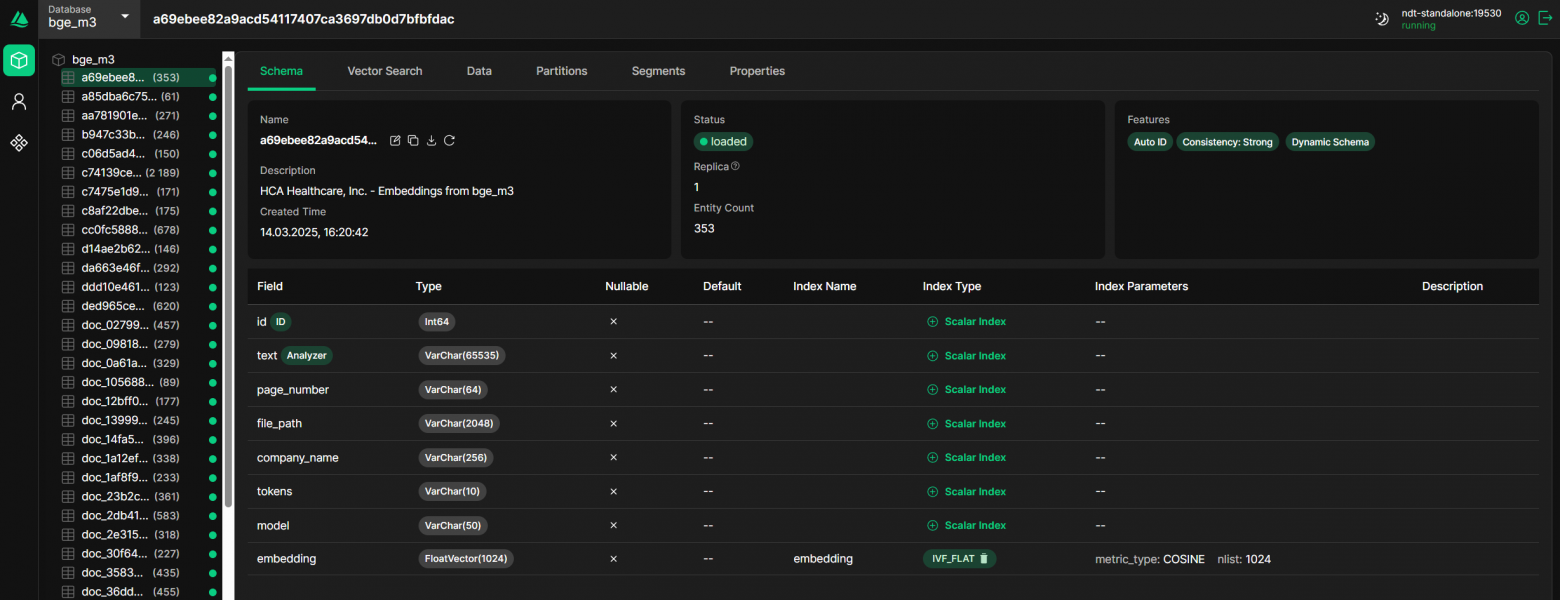Click the Analyzer badge on text field
Viewport: 1560px width, 600px height.
(307, 355)
